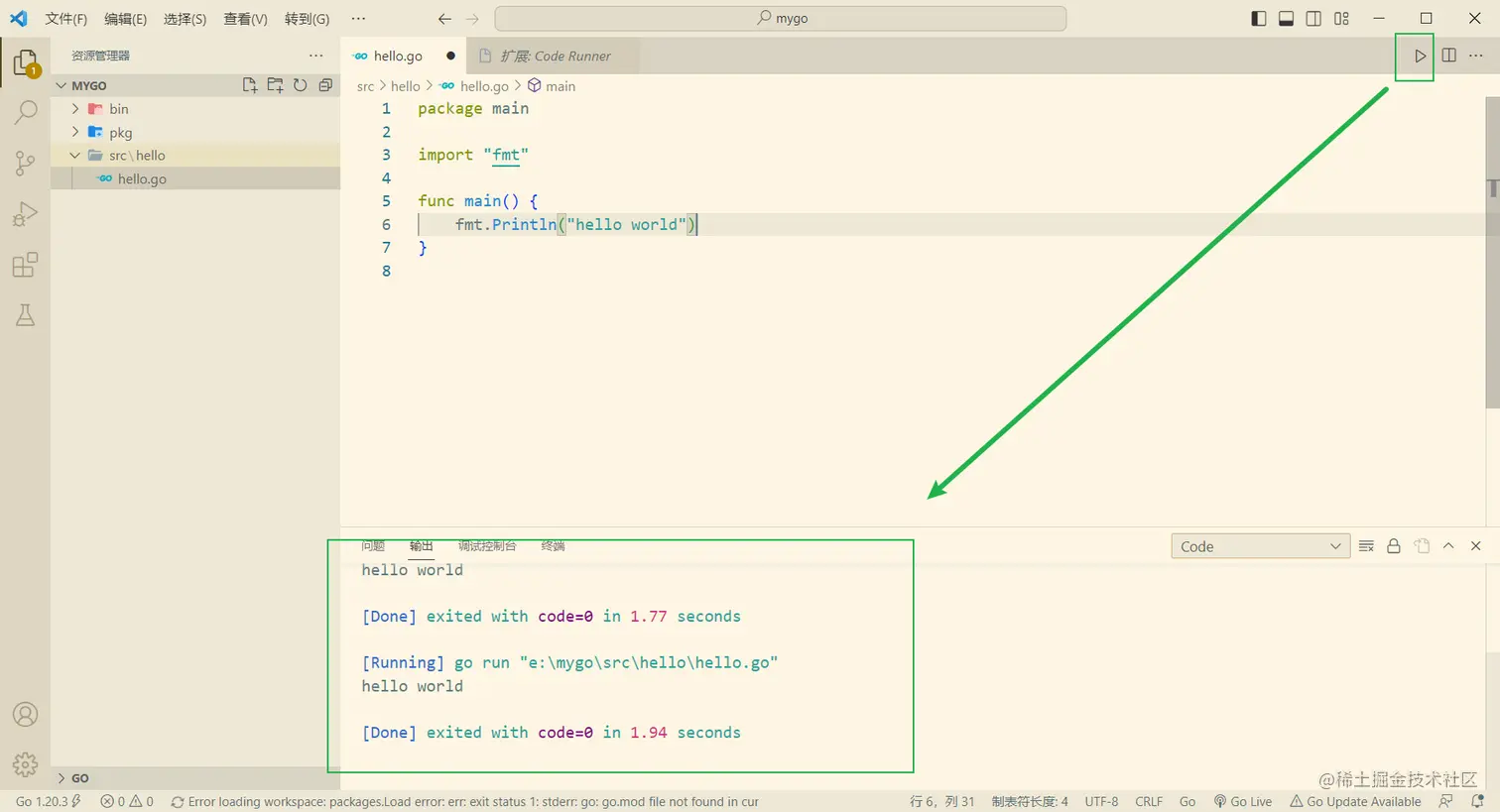Open the 文件(F) menu
1500x812 pixels.
pyautogui.click(x=66, y=19)
